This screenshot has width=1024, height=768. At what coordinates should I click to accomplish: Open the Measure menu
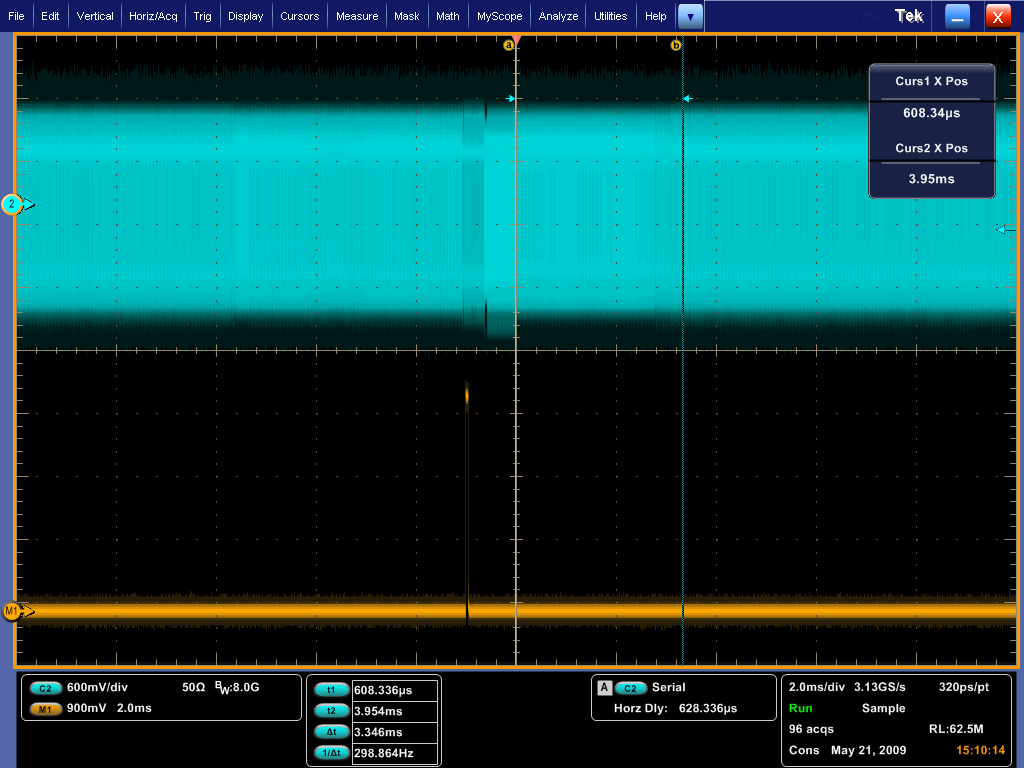(x=357, y=16)
